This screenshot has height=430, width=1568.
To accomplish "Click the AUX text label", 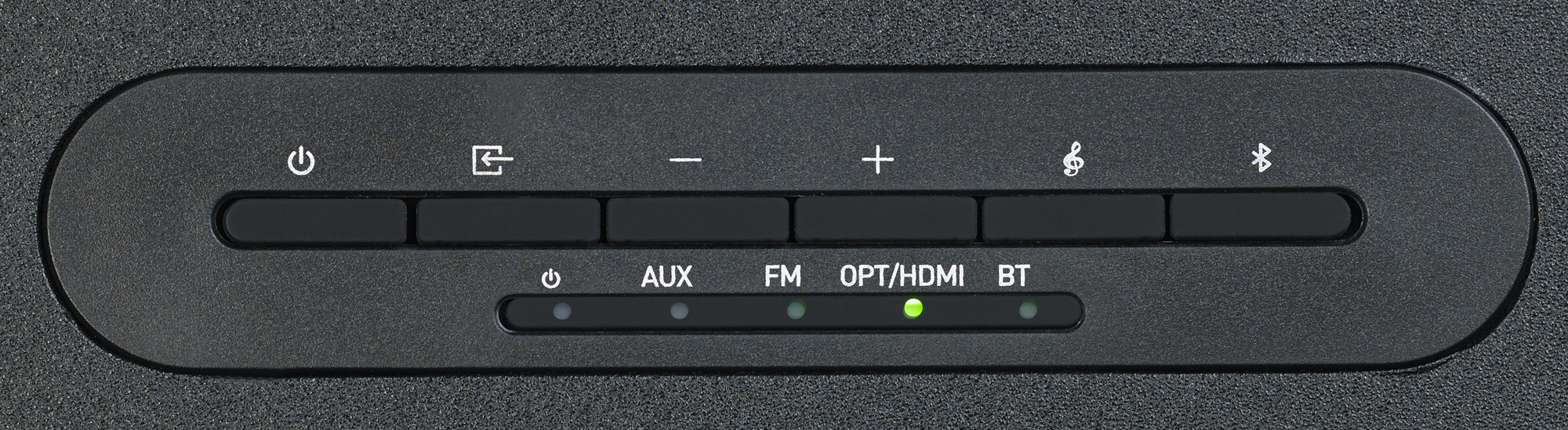I will tap(667, 276).
